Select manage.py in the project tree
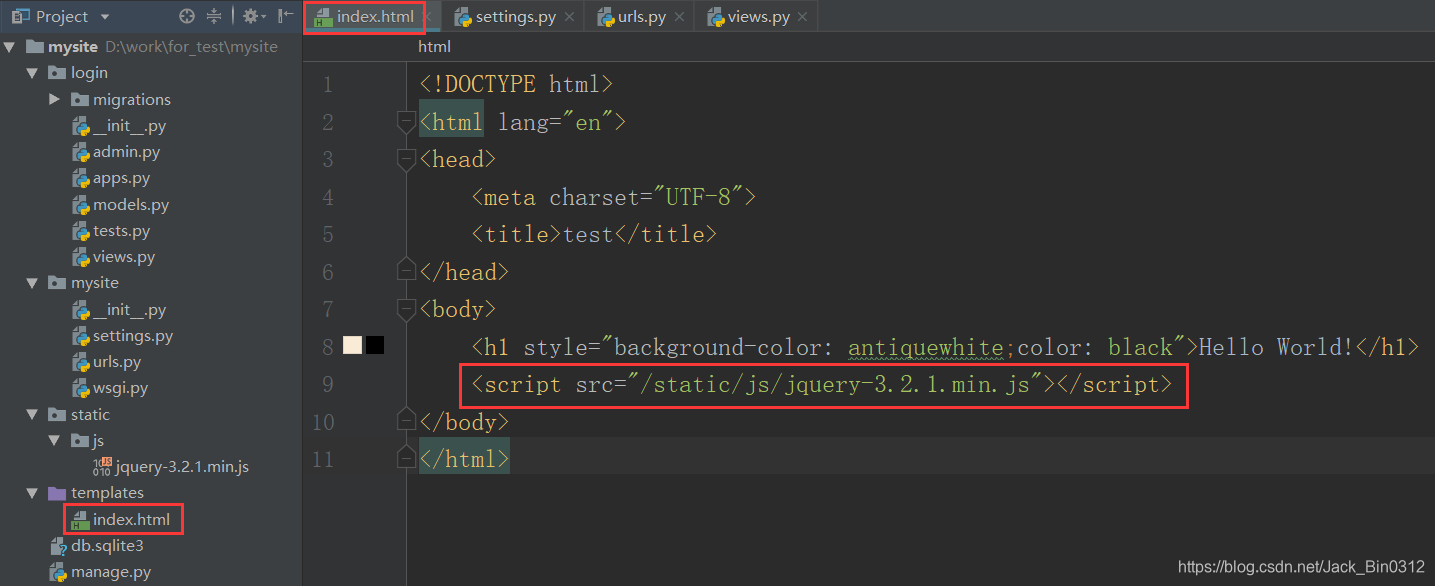1435x586 pixels. [x=111, y=572]
